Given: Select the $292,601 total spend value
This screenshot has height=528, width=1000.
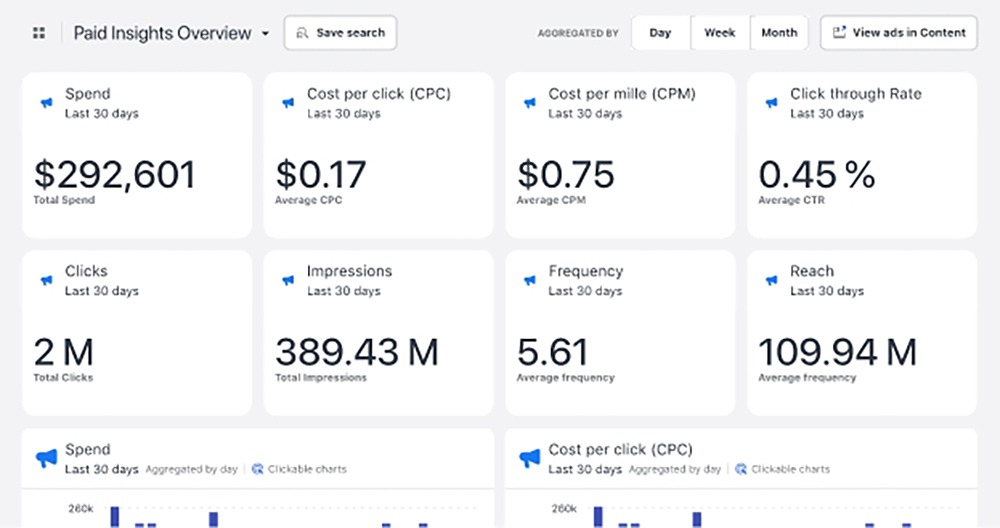Looking at the screenshot, I should [114, 174].
